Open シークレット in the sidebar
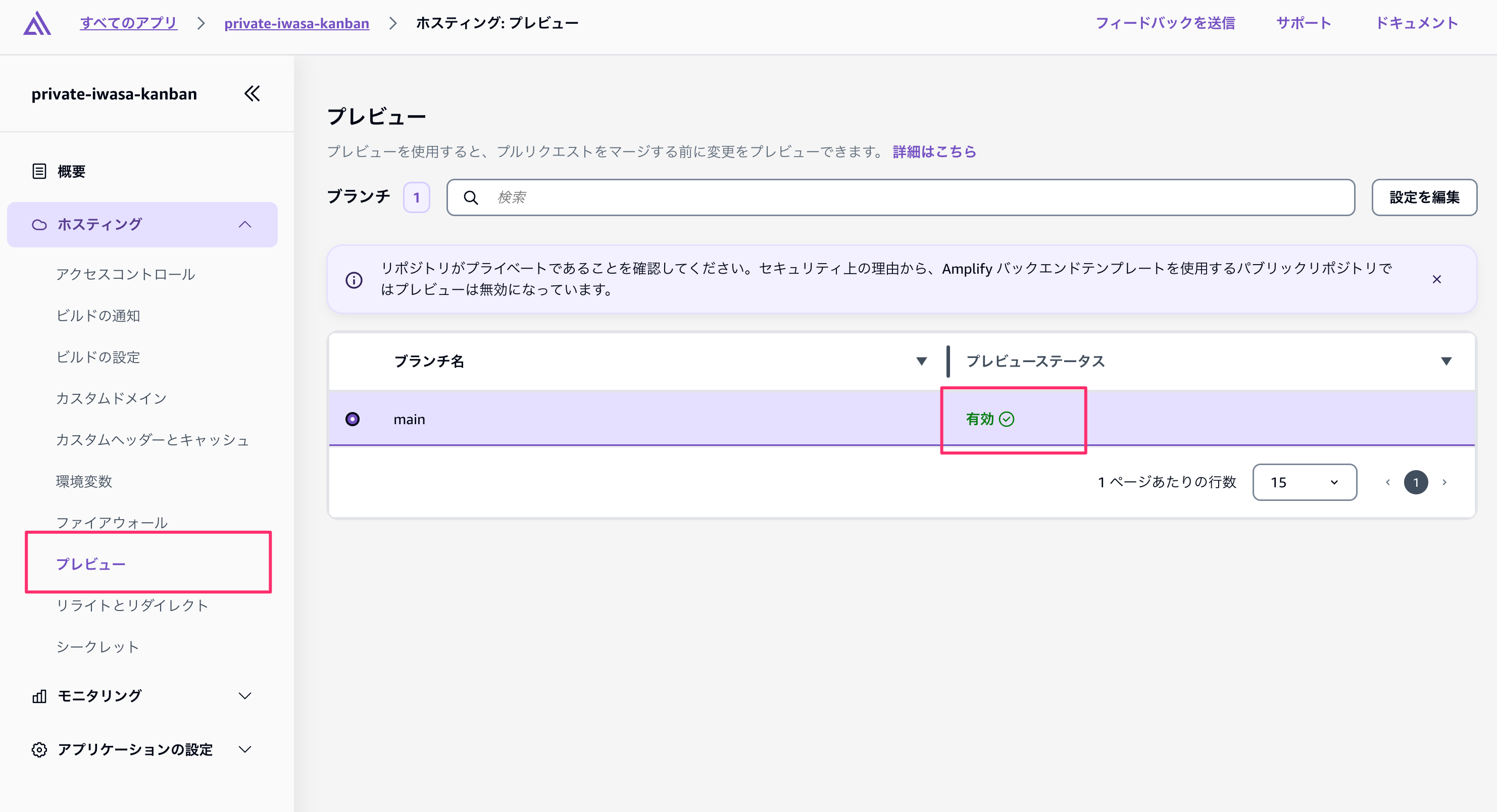This screenshot has width=1497, height=812. [97, 646]
